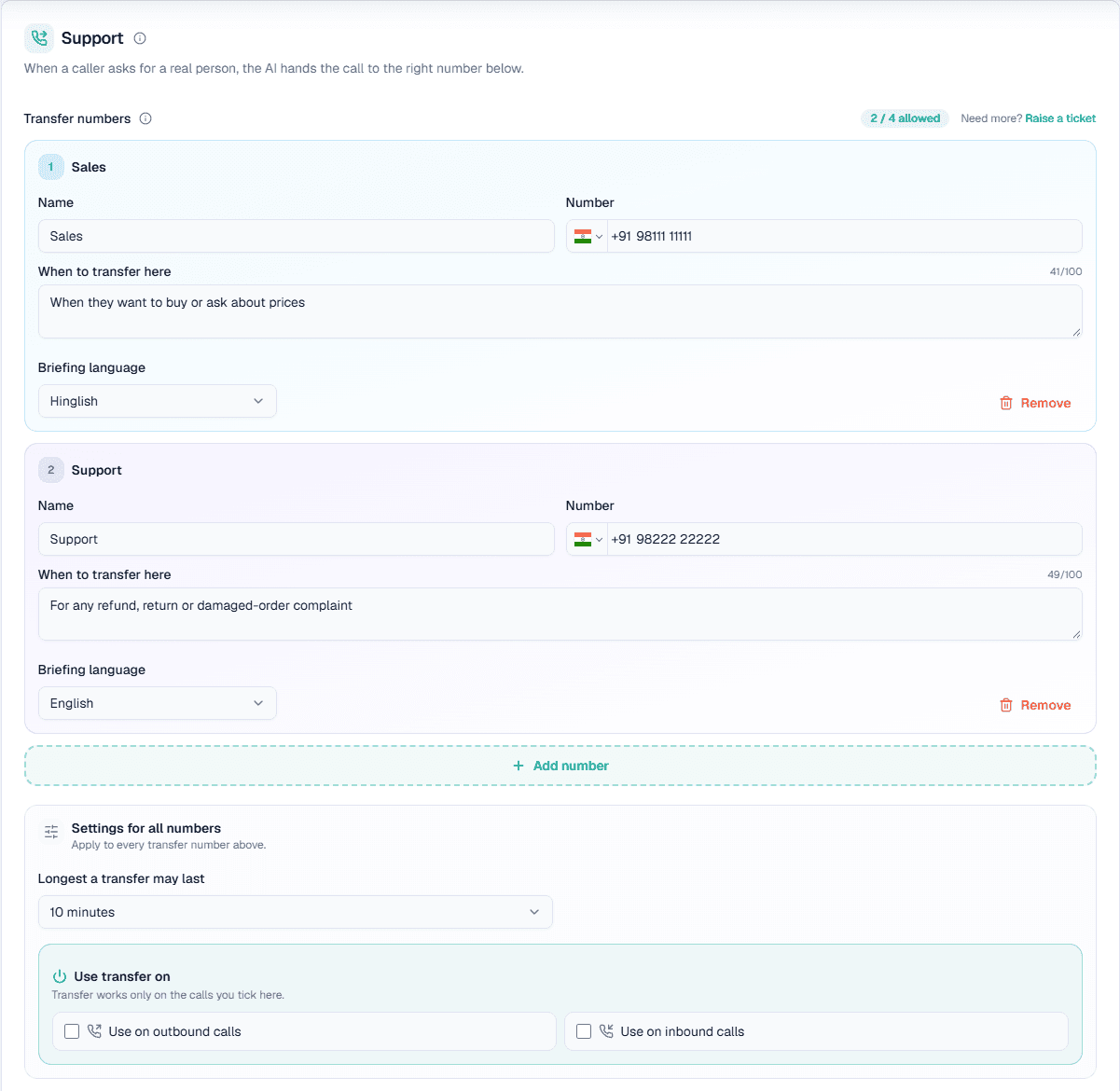The height and width of the screenshot is (1091, 1120).
Task: Click the 2 / 4 allowed badge
Action: pos(905,118)
